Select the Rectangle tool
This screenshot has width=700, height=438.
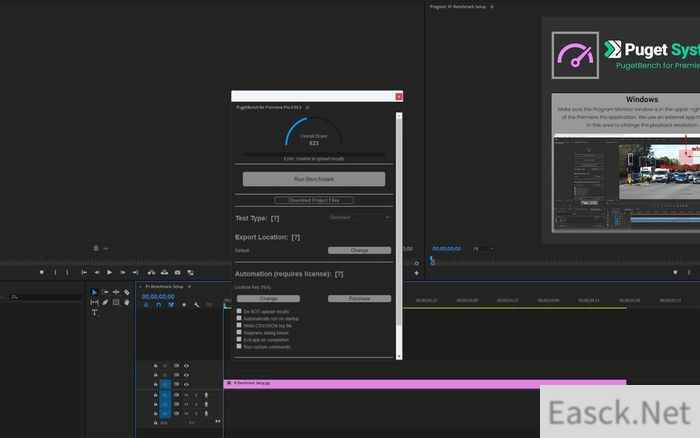click(116, 303)
